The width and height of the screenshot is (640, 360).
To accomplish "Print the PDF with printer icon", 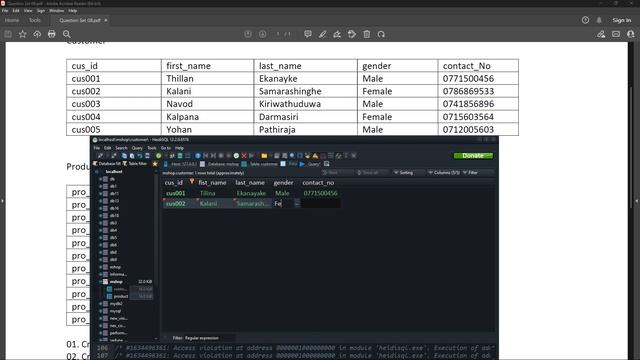I will click(x=52, y=34).
